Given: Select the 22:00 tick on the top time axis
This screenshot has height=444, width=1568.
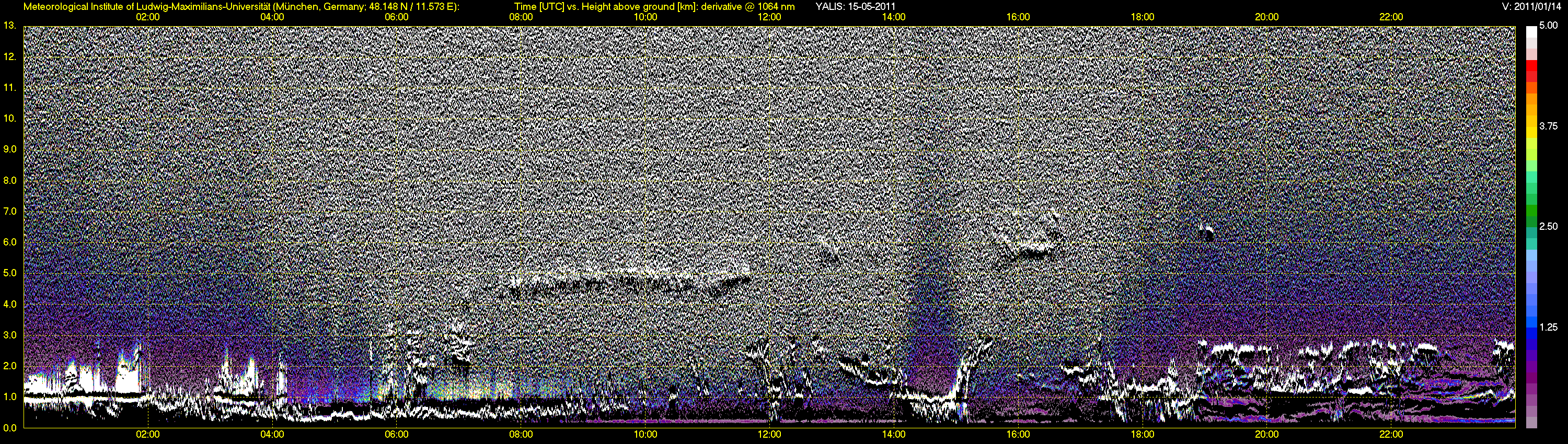Looking at the screenshot, I should tap(1391, 17).
